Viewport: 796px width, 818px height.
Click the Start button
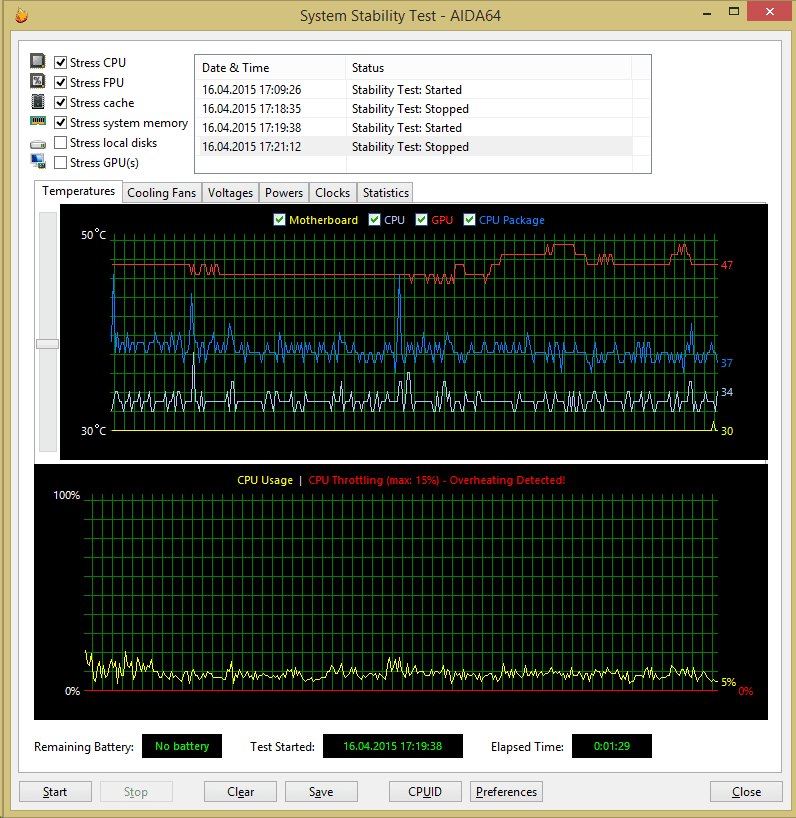click(55, 791)
